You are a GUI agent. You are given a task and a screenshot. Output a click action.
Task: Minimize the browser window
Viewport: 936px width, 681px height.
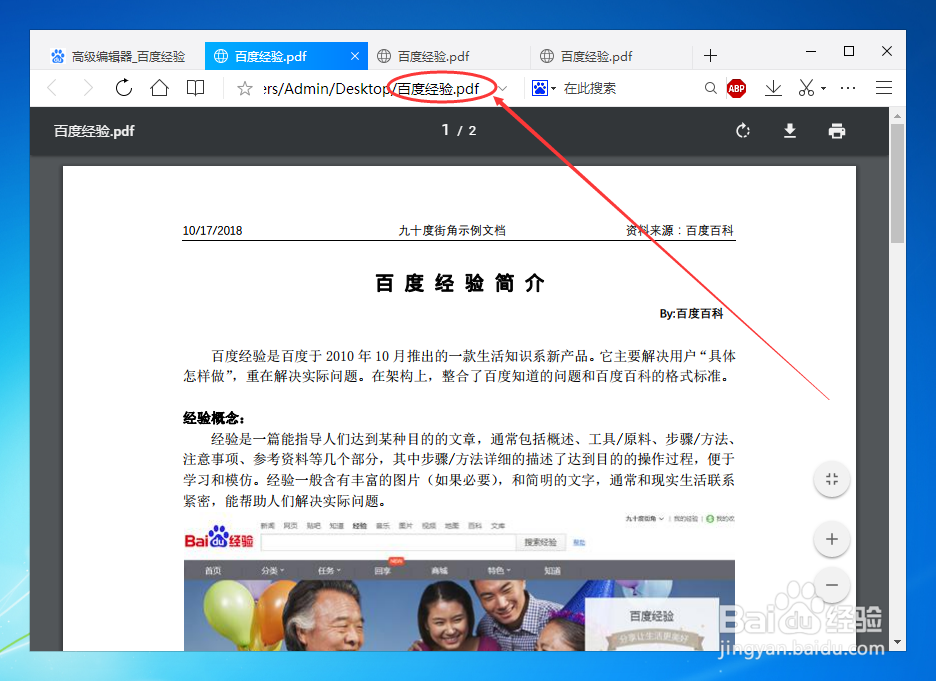pos(811,52)
